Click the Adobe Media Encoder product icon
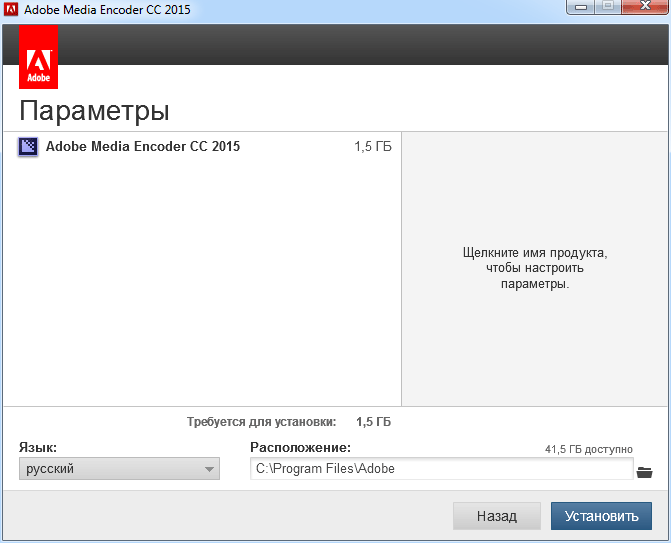This screenshot has height=543, width=671. click(28, 147)
